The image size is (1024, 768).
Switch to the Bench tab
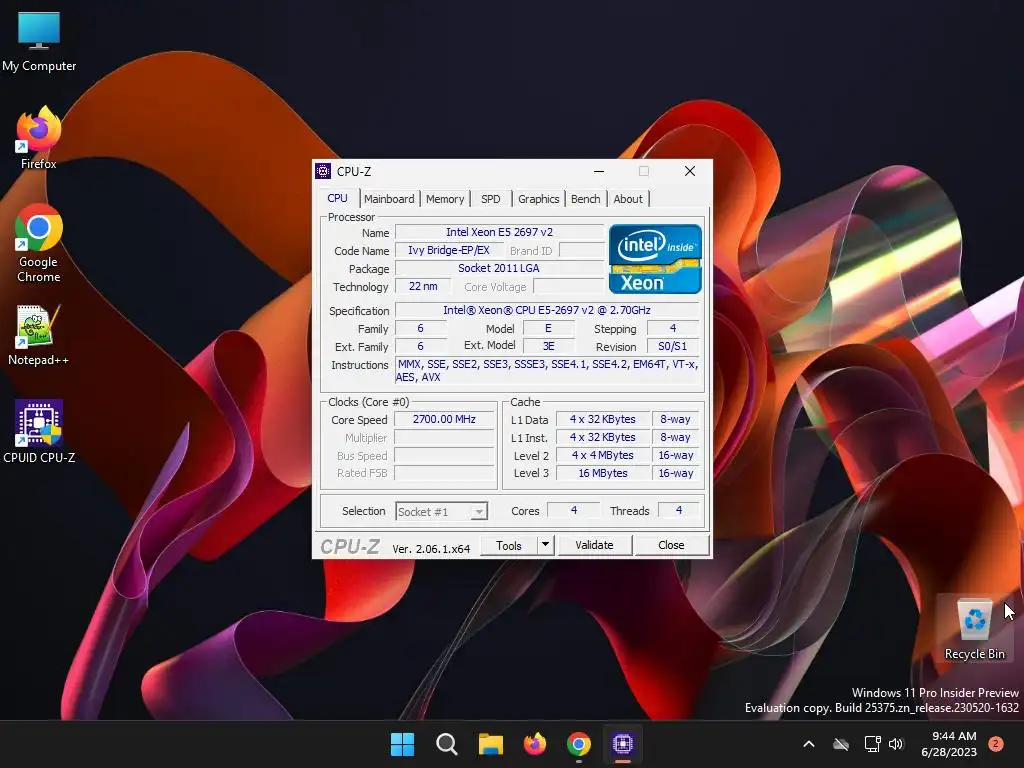tap(585, 199)
